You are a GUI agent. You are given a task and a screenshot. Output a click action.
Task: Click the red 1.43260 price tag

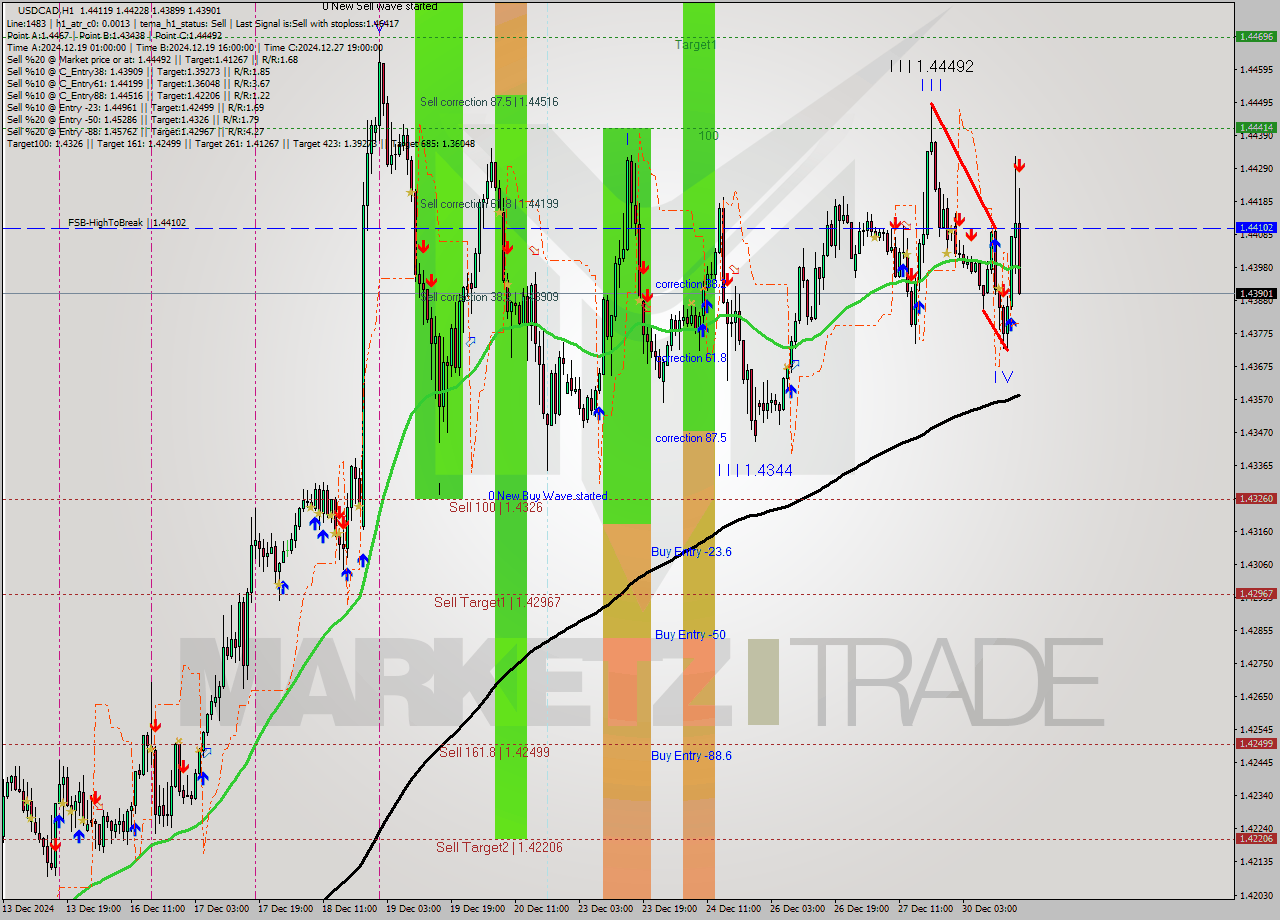pyautogui.click(x=1256, y=498)
